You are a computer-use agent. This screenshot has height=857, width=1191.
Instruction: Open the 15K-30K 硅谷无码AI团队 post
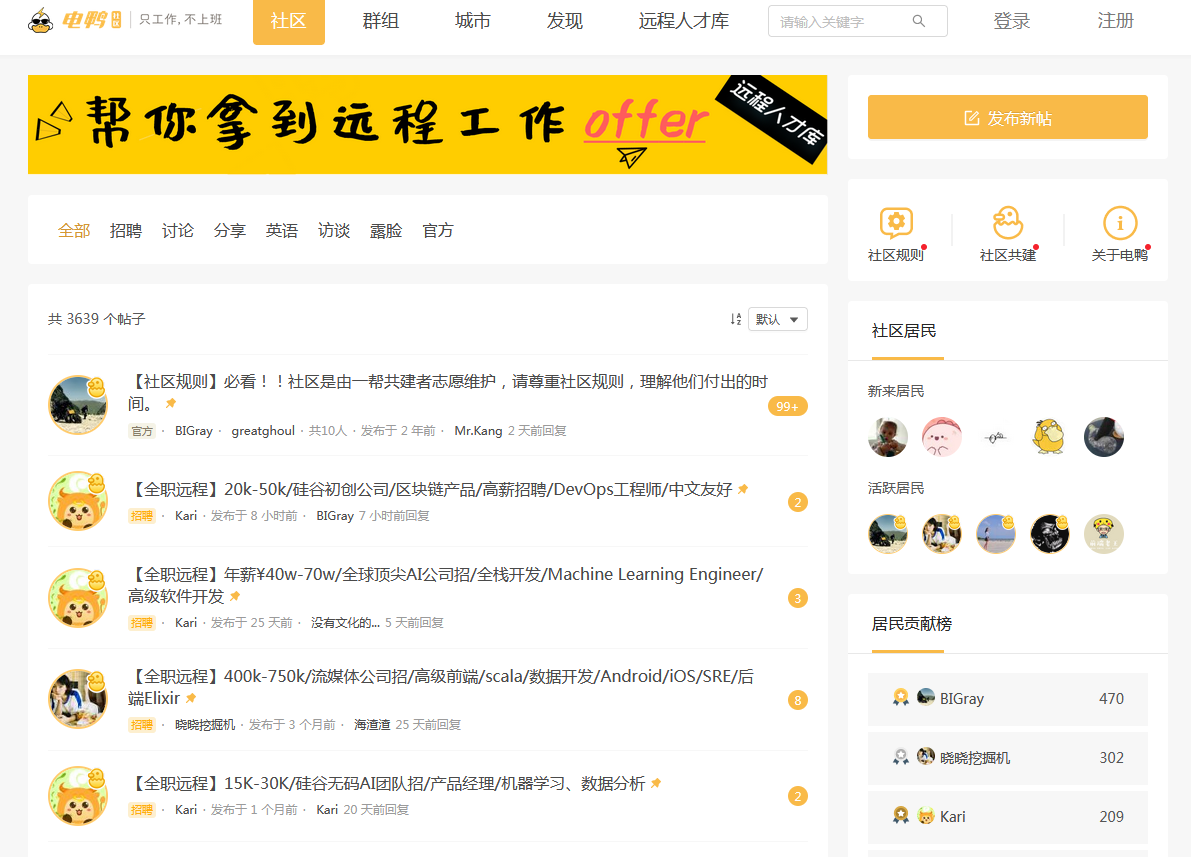[x=388, y=783]
